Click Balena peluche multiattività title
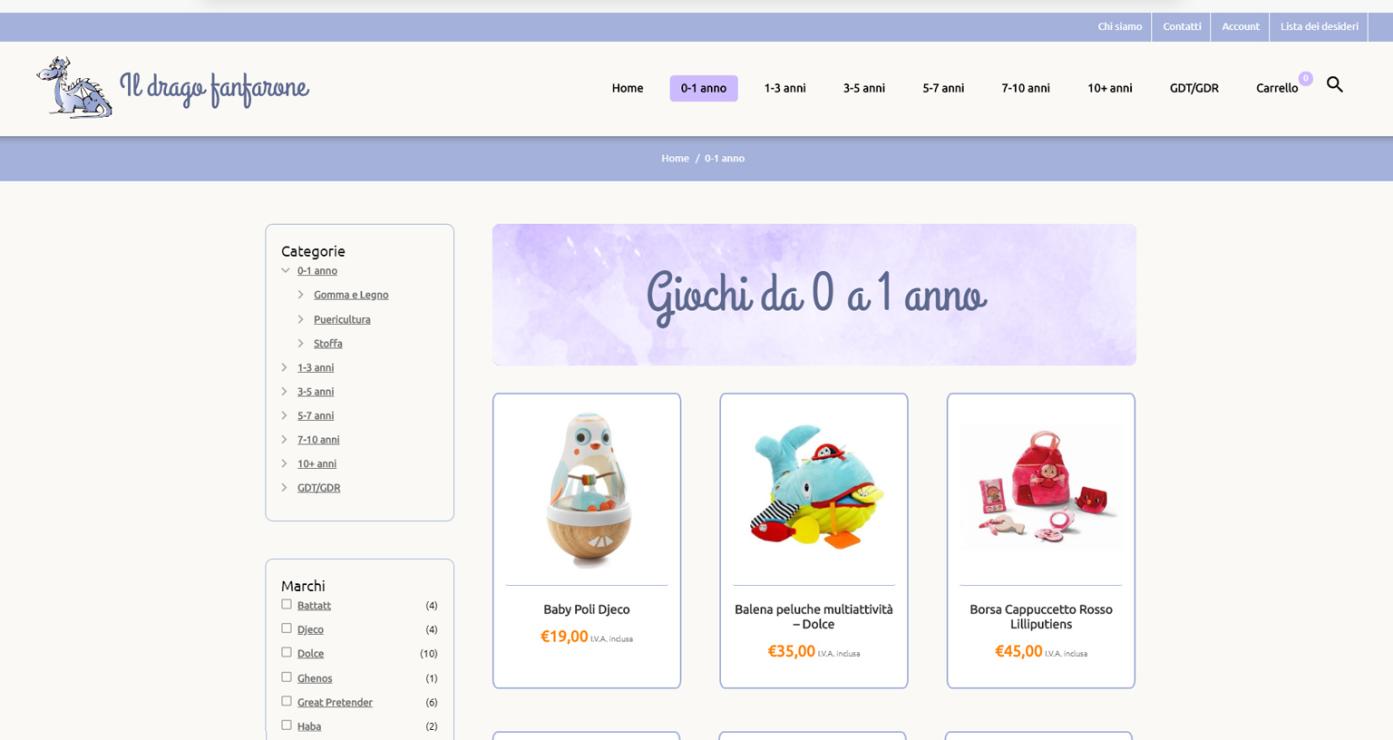Image resolution: width=1393 pixels, height=740 pixels. [x=813, y=616]
